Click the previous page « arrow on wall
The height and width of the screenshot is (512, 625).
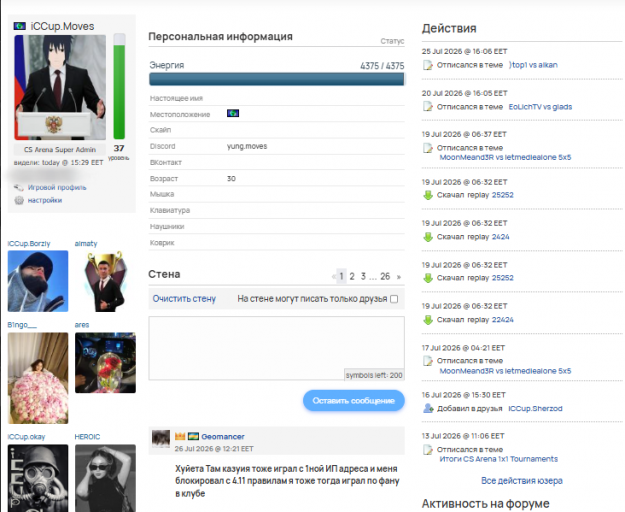334,277
